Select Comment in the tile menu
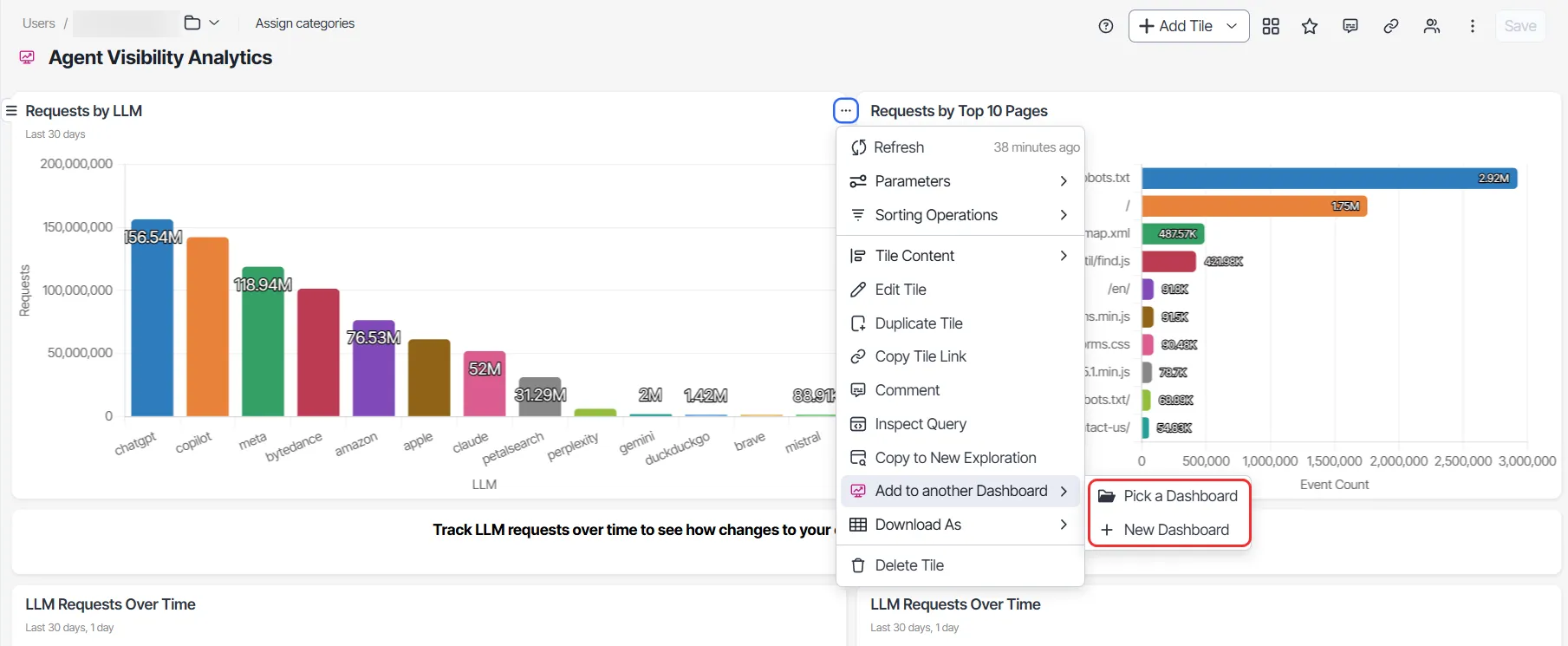Viewport: 1568px width, 646px height. coord(960,390)
